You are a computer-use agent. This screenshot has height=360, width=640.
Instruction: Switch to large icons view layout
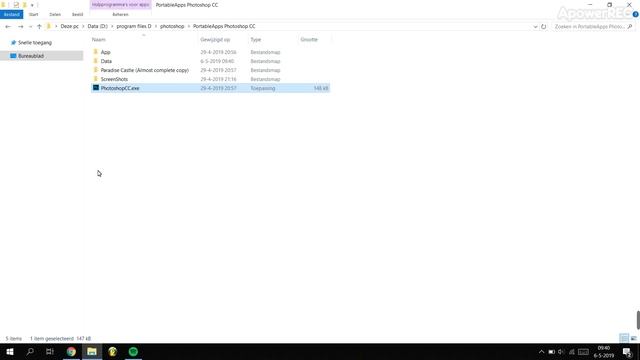(x=633, y=338)
